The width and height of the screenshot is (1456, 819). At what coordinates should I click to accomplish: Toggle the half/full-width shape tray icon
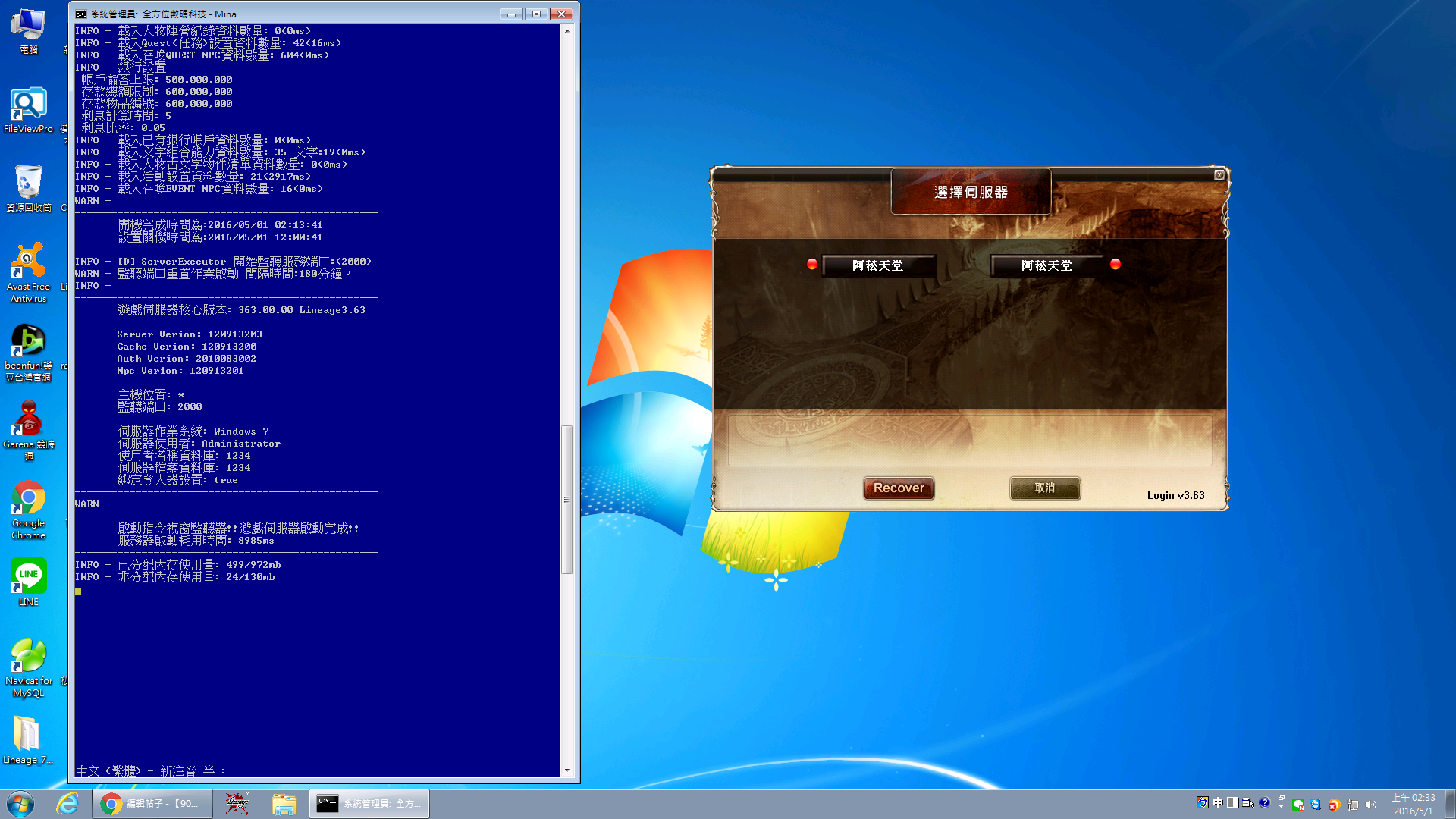1233,802
